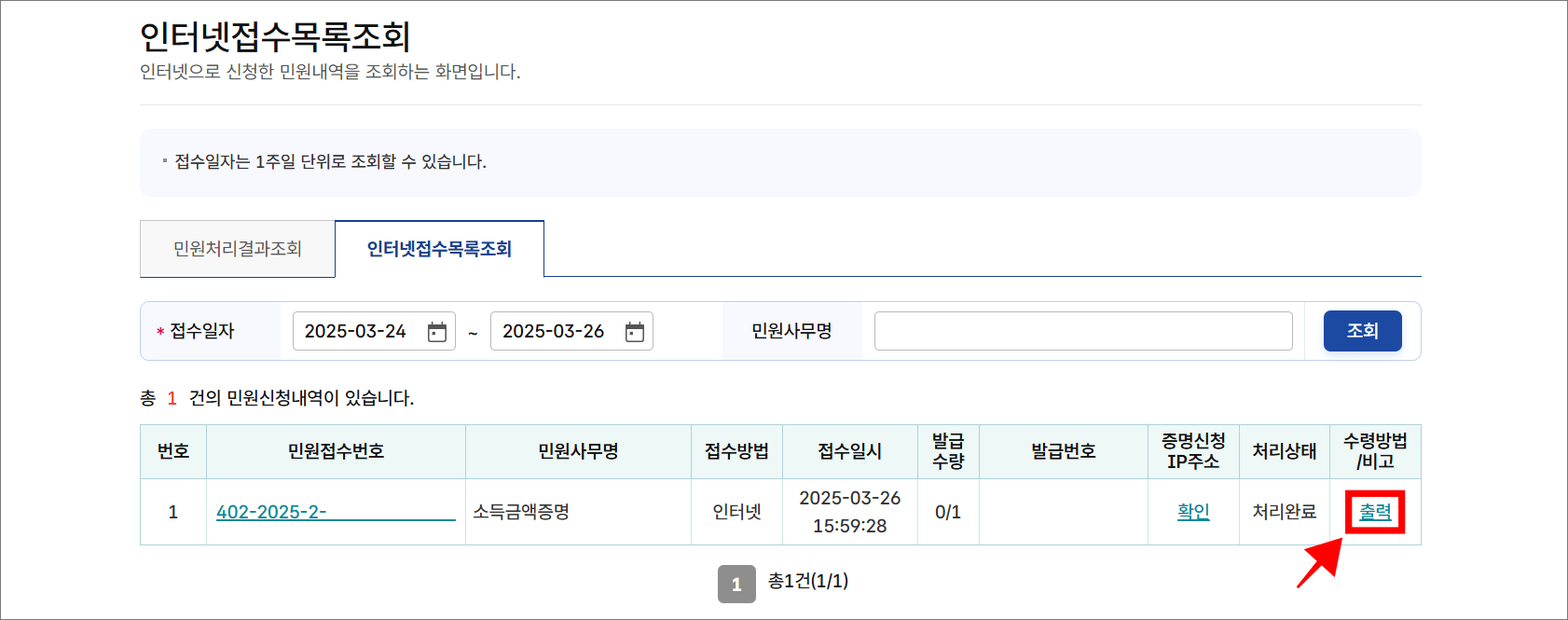
Task: Click the 민원접수번호 column header
Action: coord(336,451)
